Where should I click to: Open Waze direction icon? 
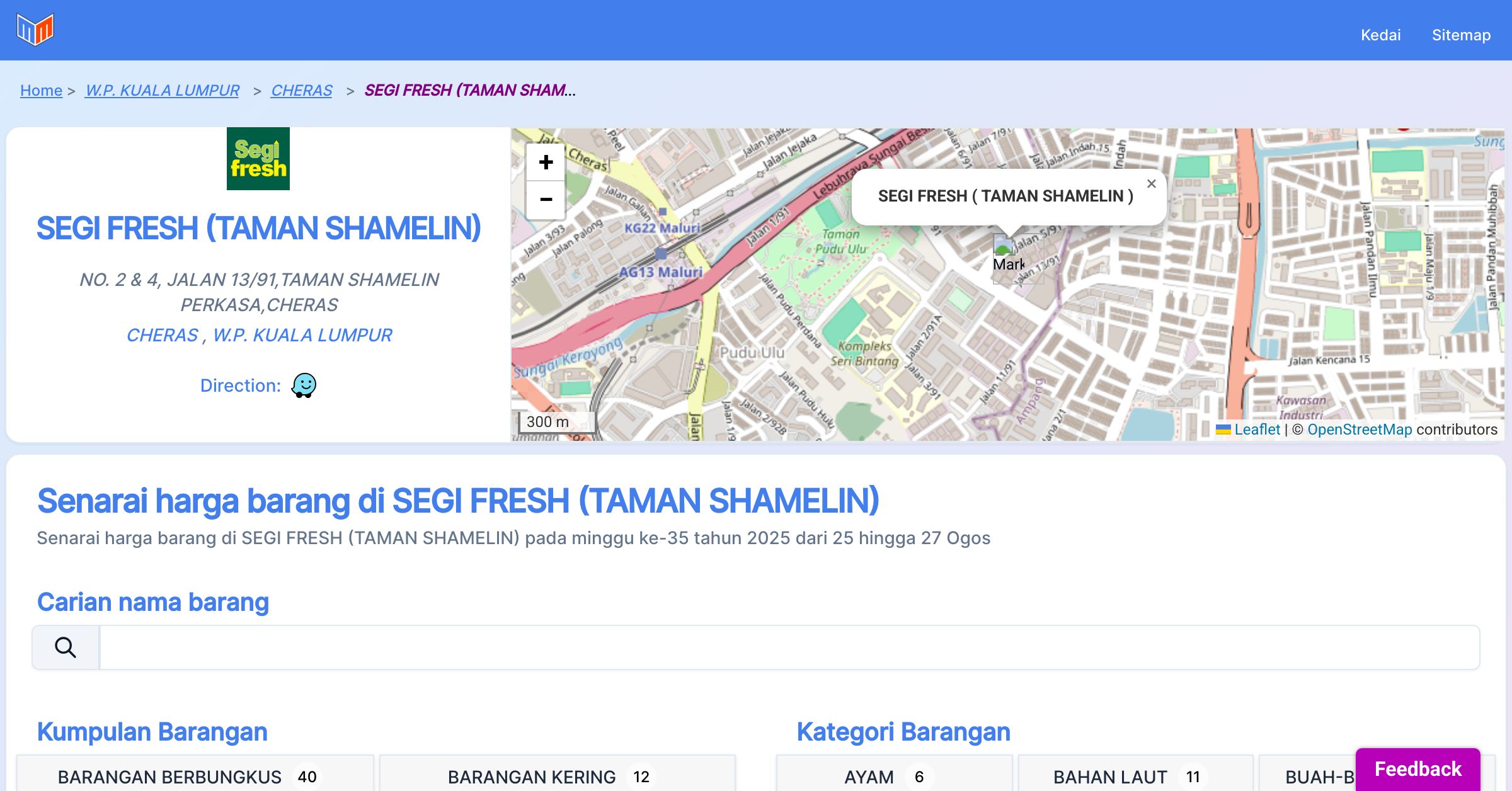pos(304,385)
